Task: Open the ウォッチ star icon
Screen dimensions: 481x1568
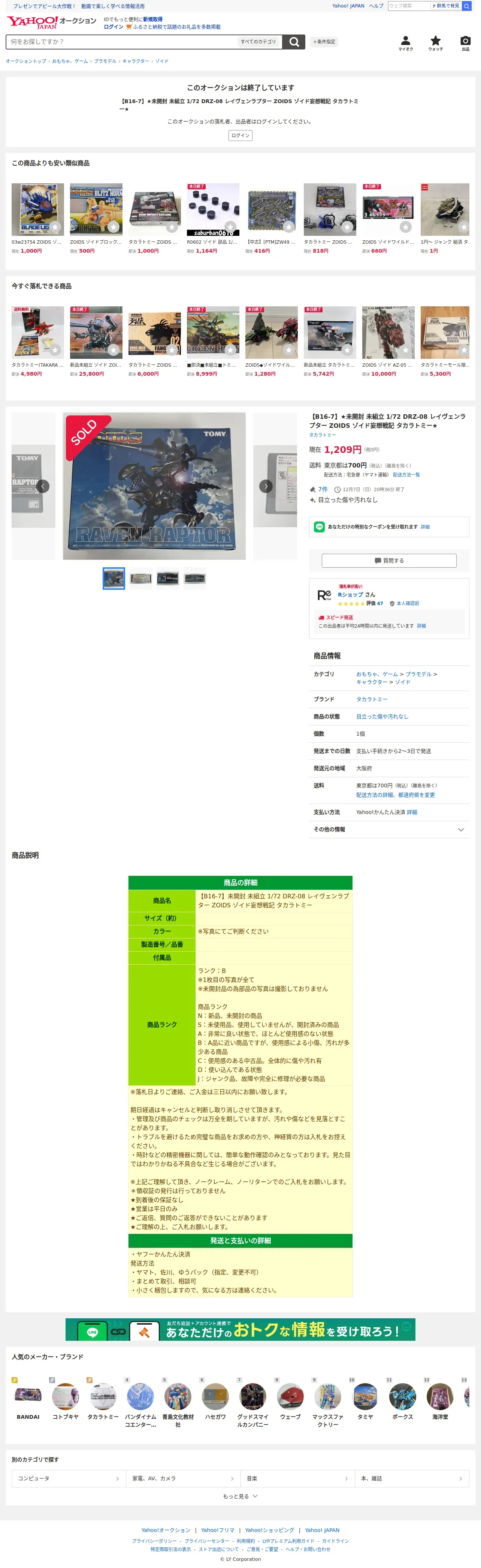Action: [x=435, y=43]
